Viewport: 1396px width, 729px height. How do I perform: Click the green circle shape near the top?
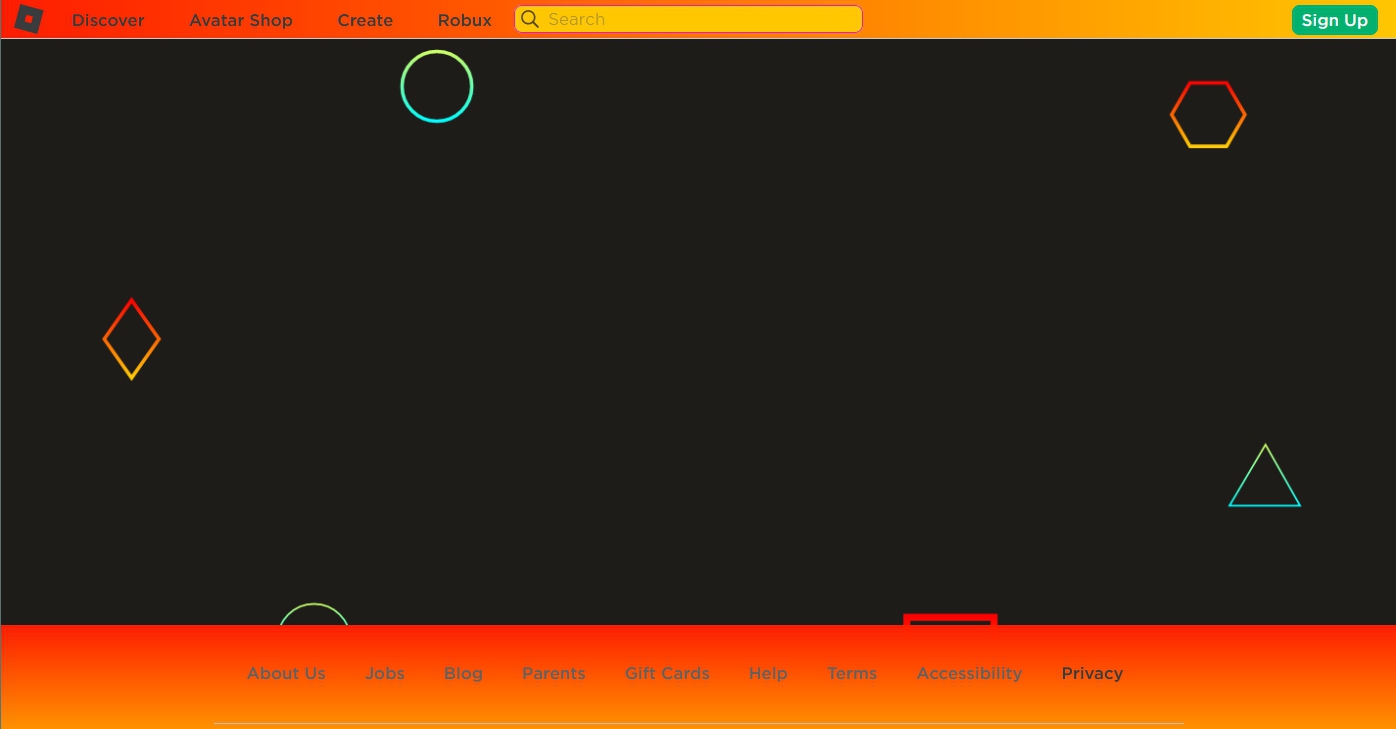point(437,86)
